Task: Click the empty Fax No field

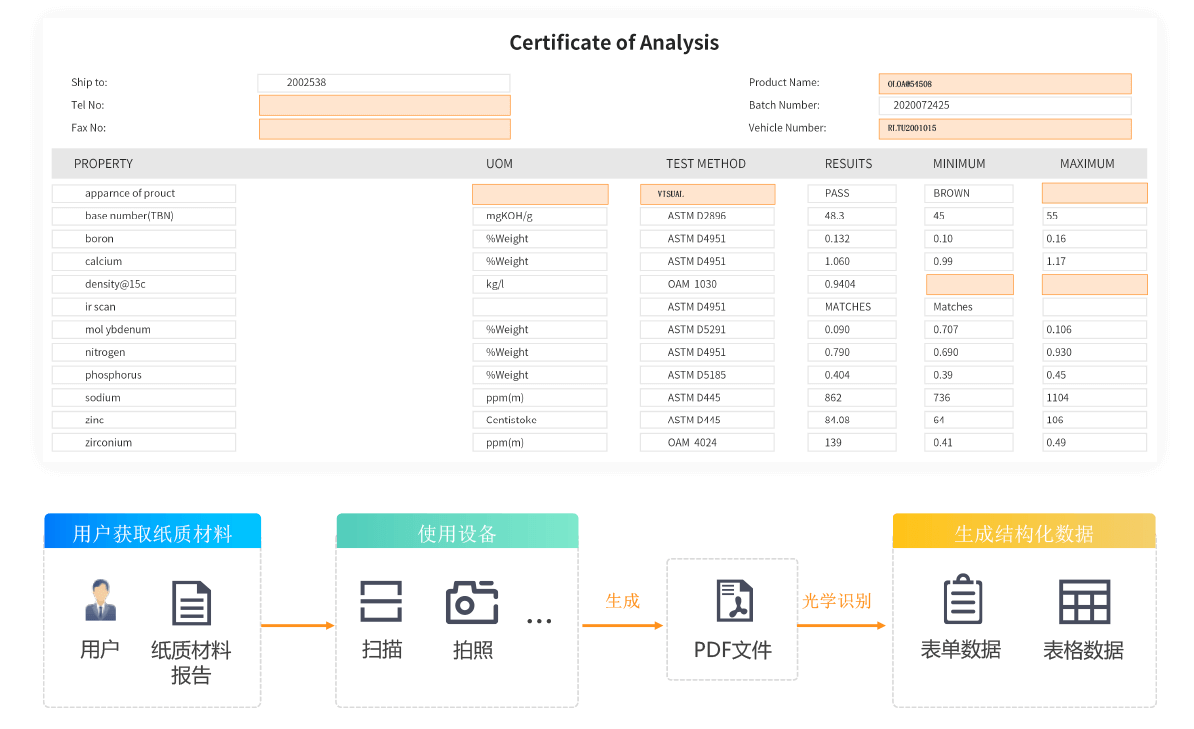Action: pos(384,129)
